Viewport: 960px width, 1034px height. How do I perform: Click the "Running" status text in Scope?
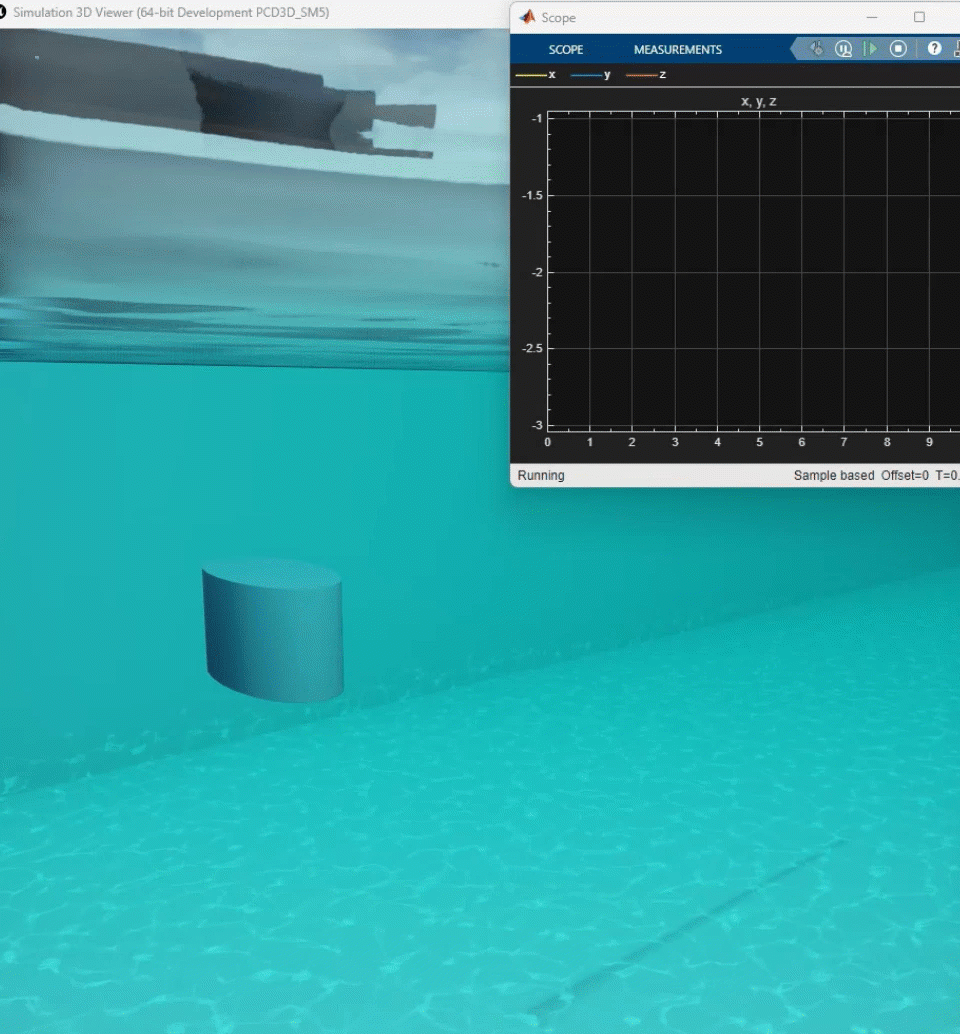click(x=541, y=476)
